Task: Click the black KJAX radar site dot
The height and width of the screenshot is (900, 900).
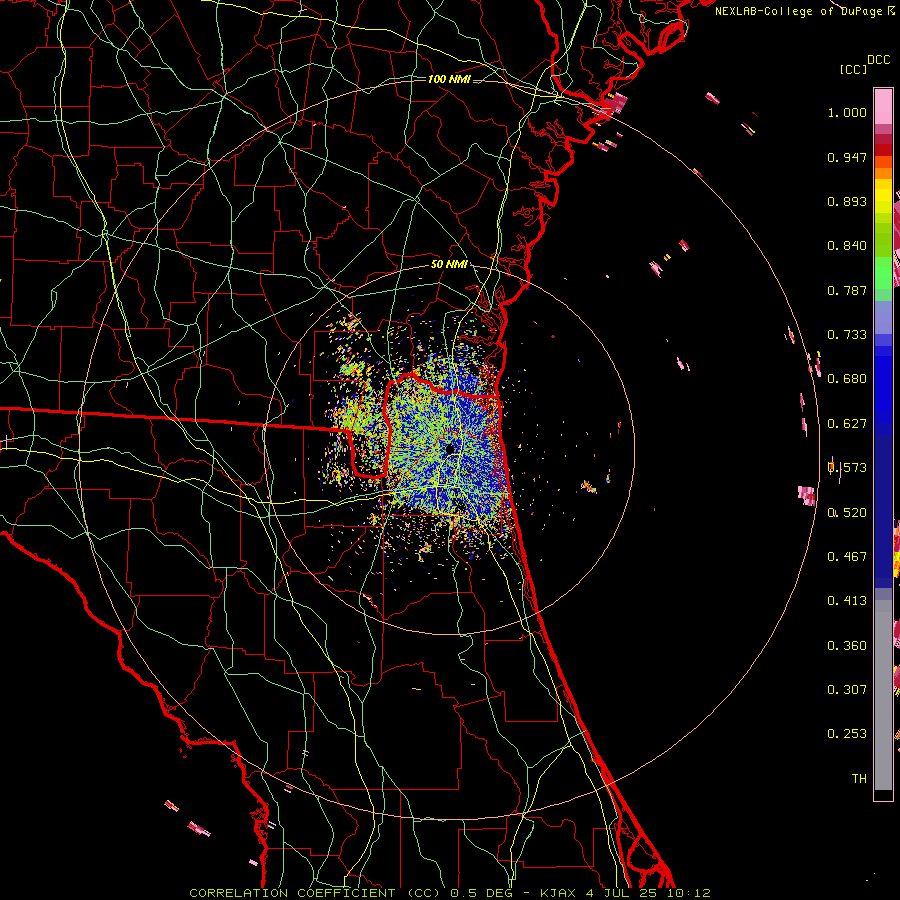Action: pyautogui.click(x=450, y=449)
